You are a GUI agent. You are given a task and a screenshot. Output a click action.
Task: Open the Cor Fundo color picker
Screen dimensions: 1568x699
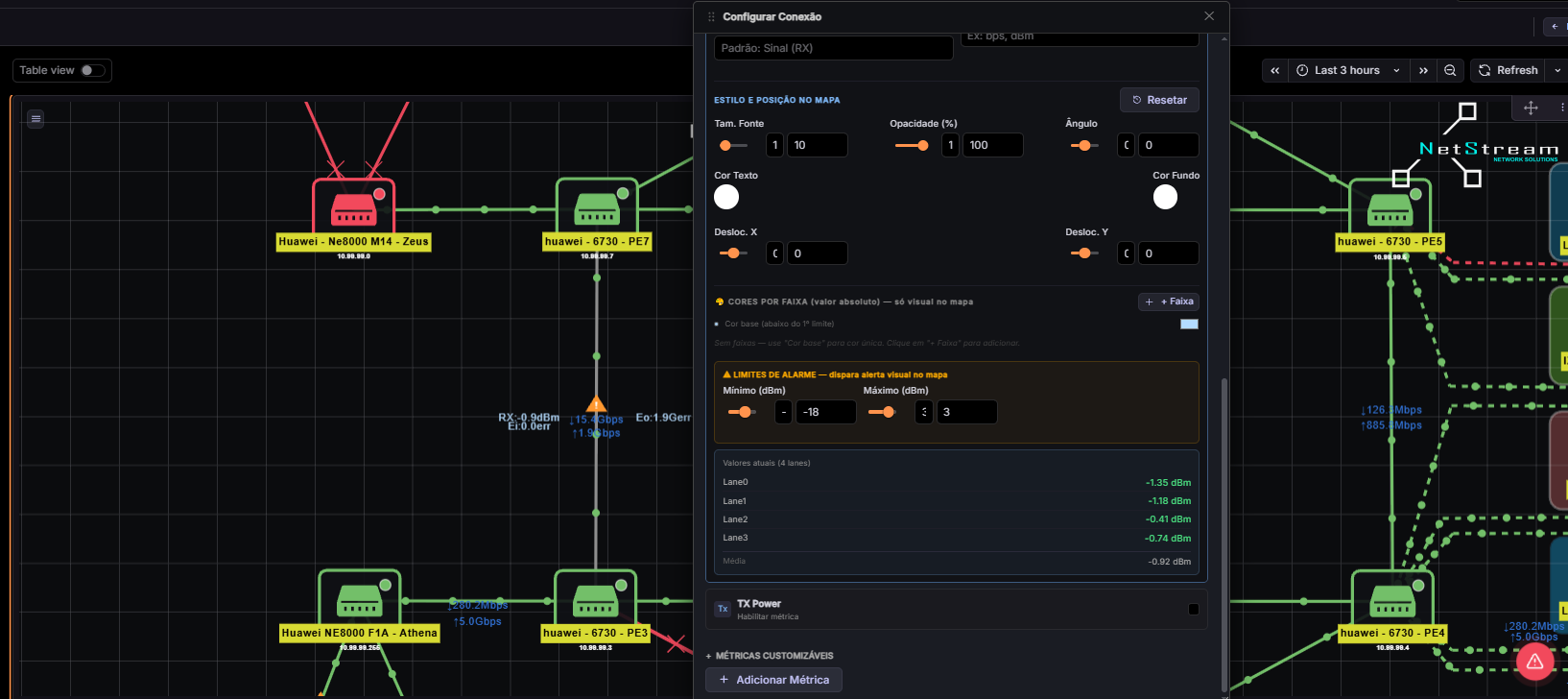coord(1165,197)
